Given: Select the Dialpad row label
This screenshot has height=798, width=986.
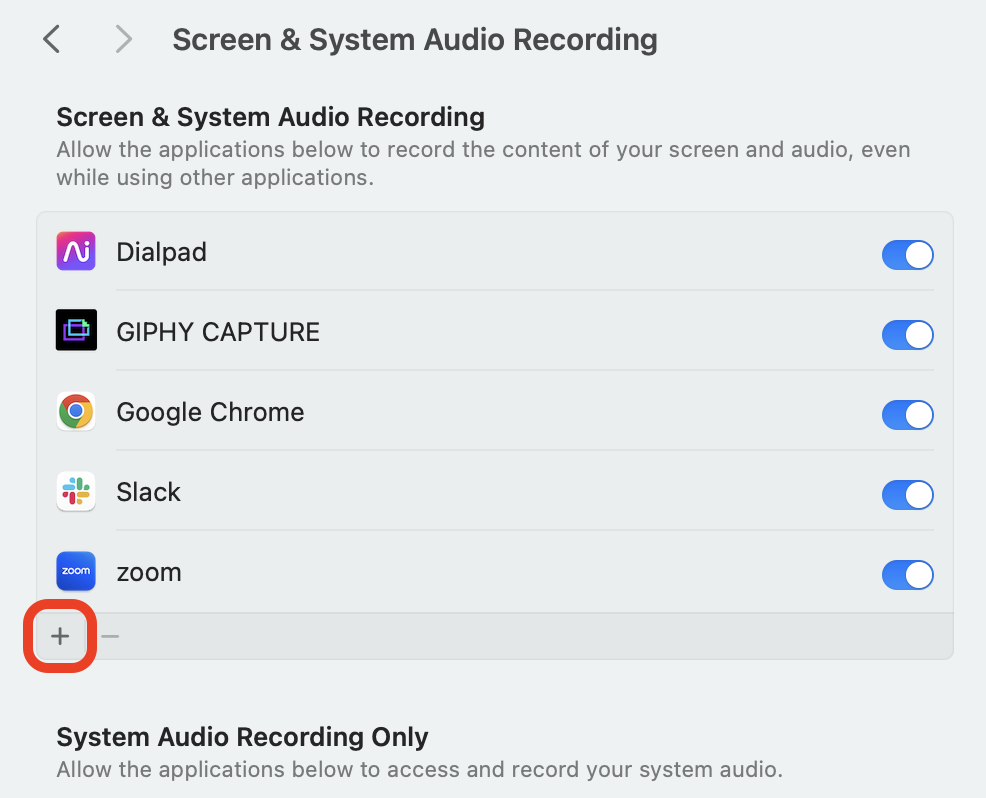Looking at the screenshot, I should tap(162, 252).
